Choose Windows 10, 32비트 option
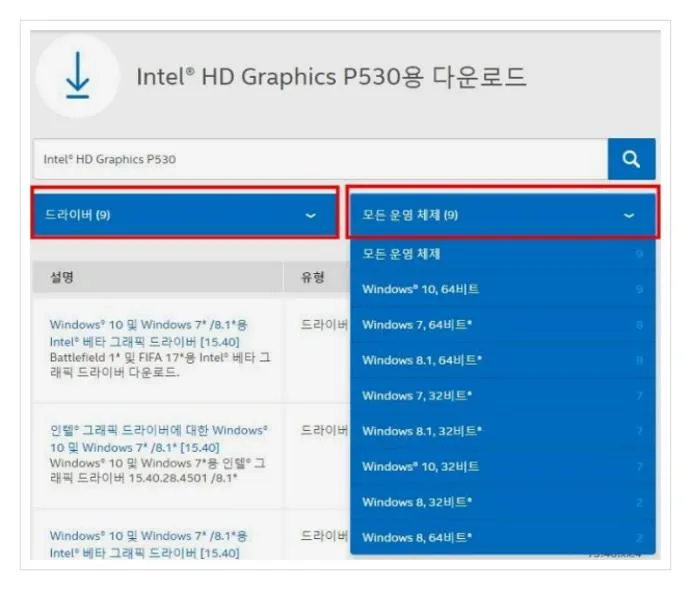The image size is (691, 590). point(502,467)
